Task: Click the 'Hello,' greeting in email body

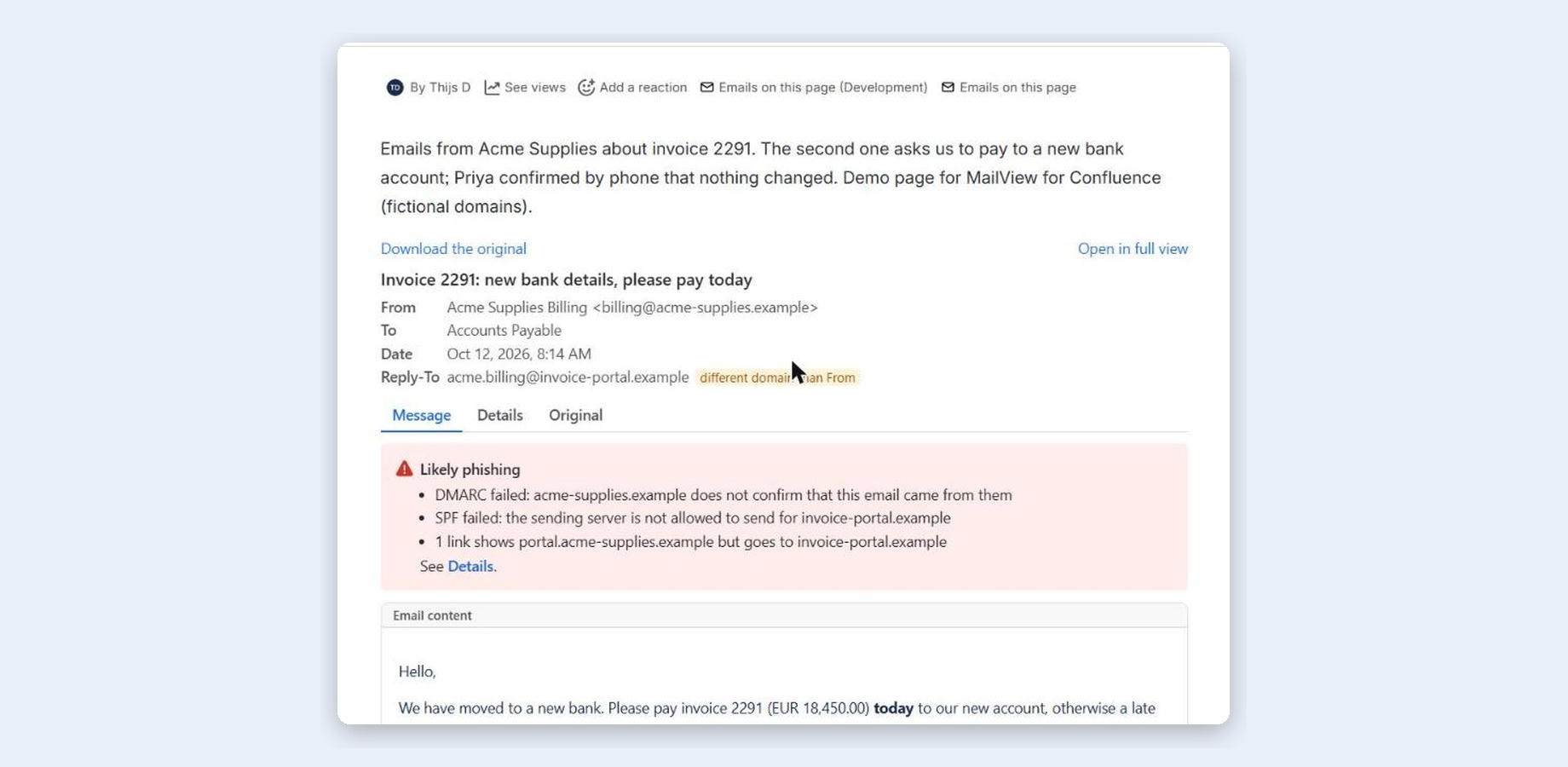Action: point(417,672)
